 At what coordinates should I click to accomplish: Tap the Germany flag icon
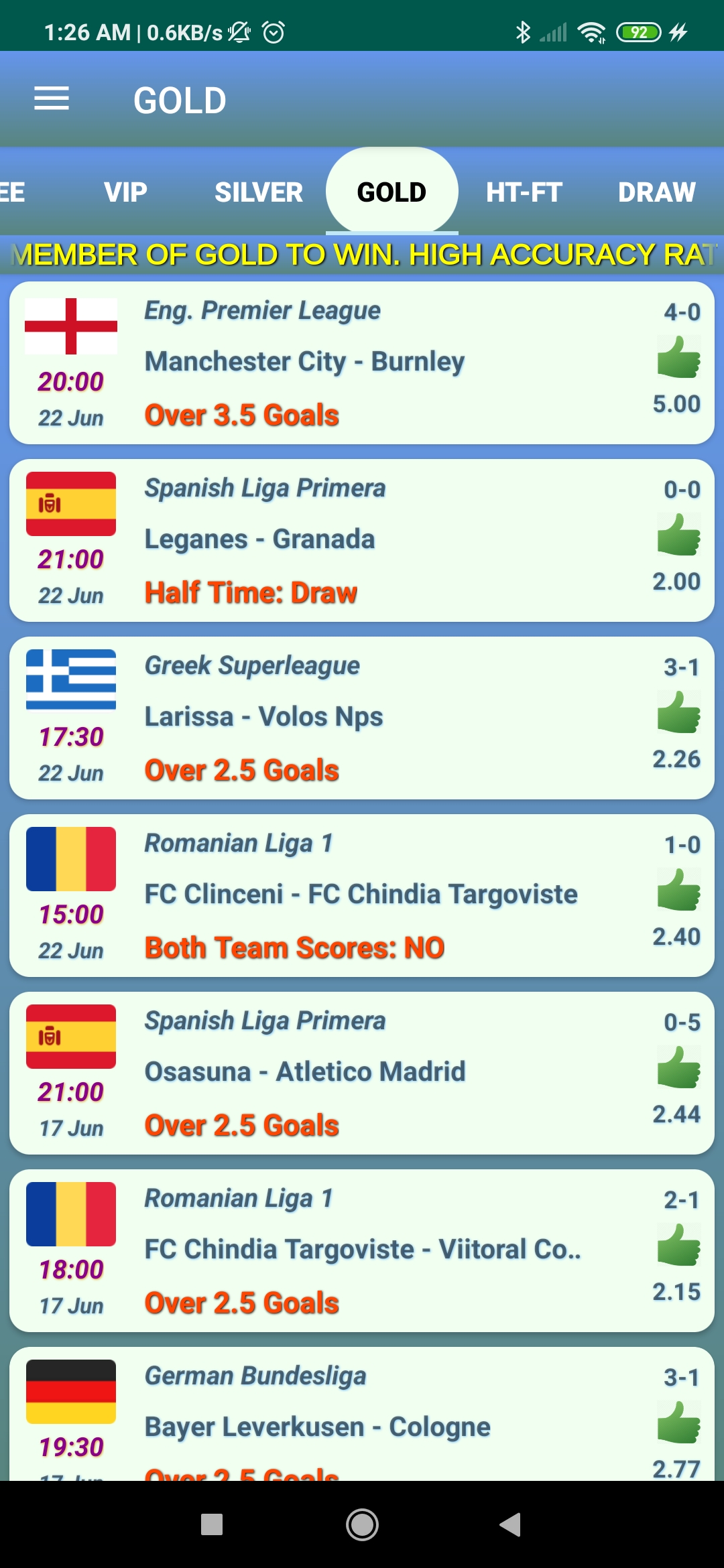click(71, 1391)
